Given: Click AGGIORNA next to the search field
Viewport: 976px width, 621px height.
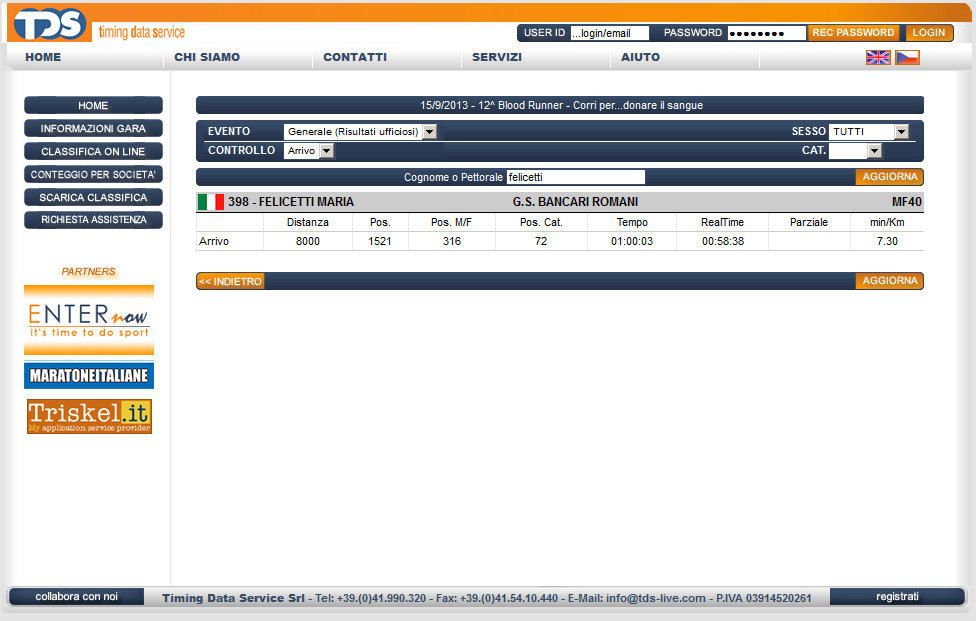Looking at the screenshot, I should coord(888,177).
